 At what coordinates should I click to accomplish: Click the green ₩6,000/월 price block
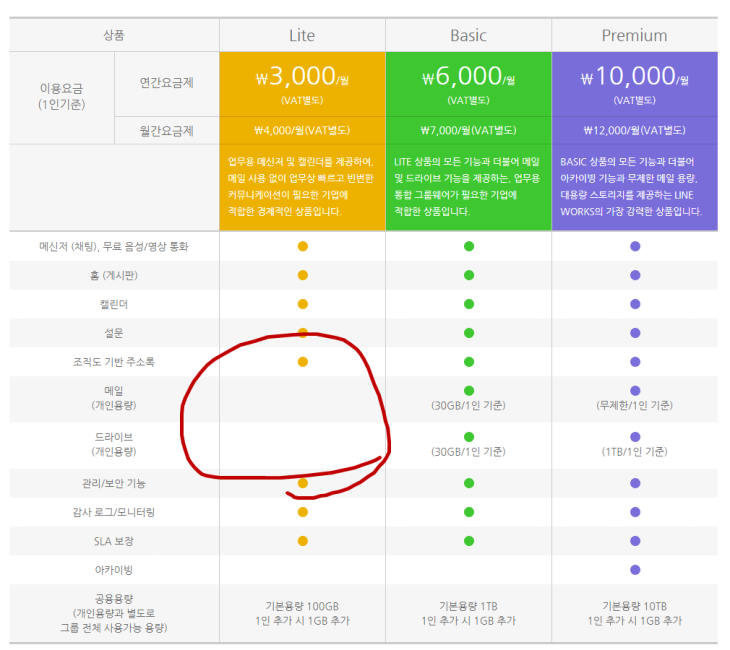coord(468,84)
